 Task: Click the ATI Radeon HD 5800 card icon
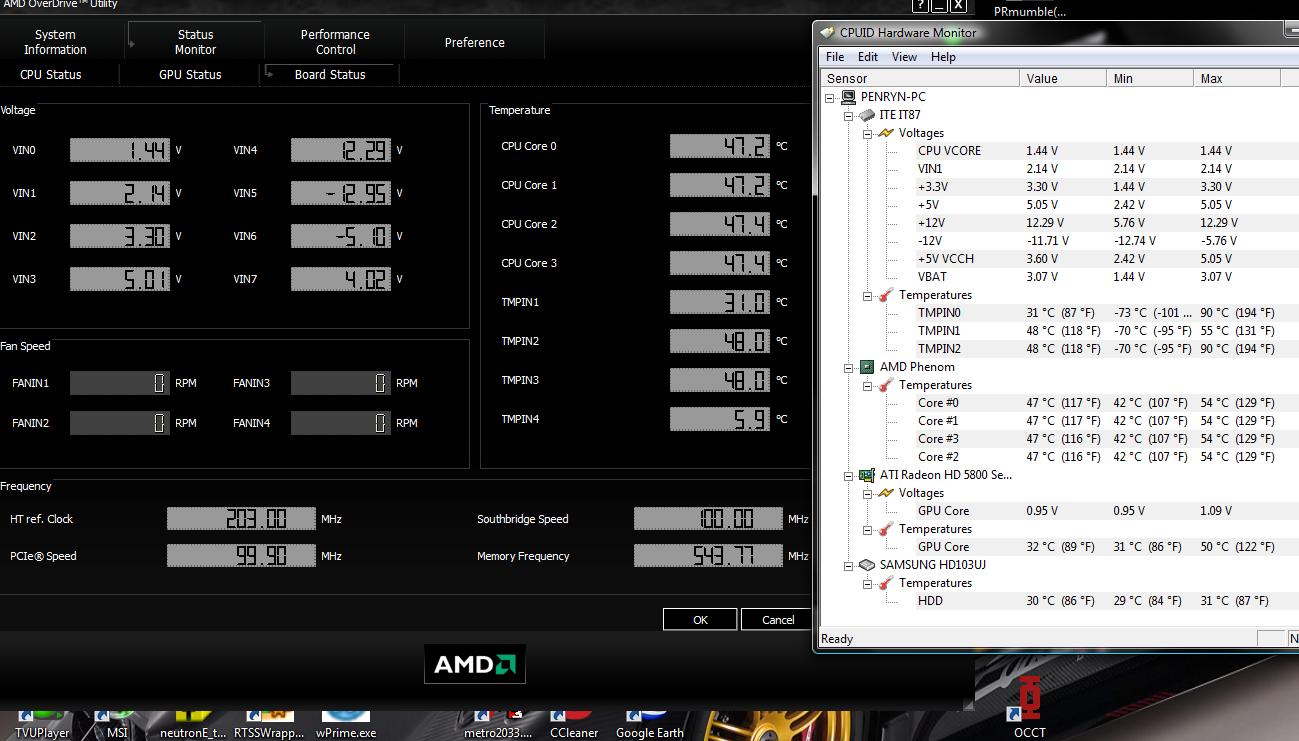867,475
